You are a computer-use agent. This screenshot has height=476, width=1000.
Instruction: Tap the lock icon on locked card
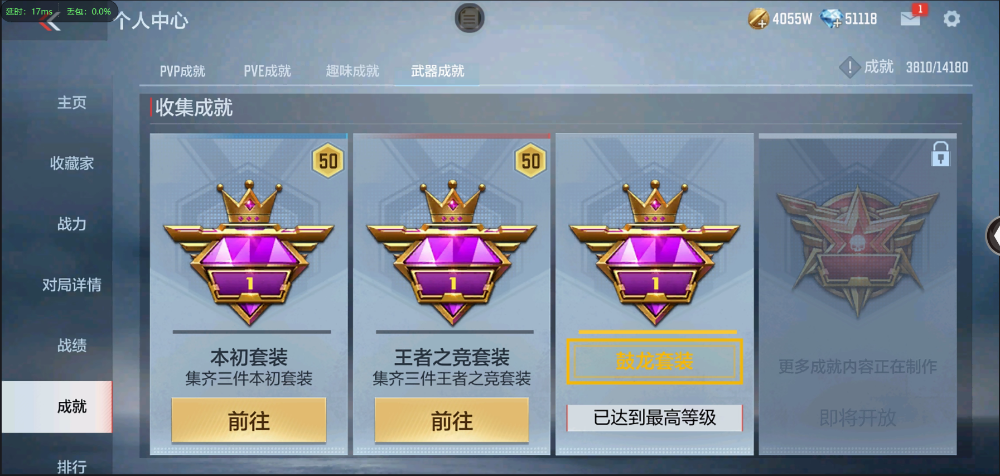click(x=941, y=154)
